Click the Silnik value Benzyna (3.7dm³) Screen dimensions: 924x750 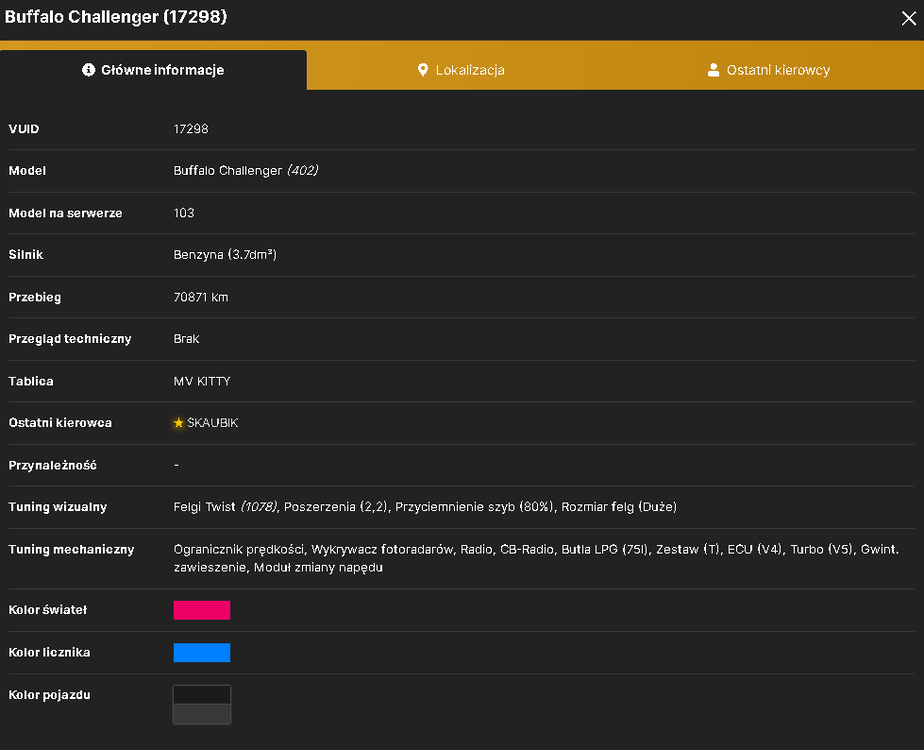[225, 255]
